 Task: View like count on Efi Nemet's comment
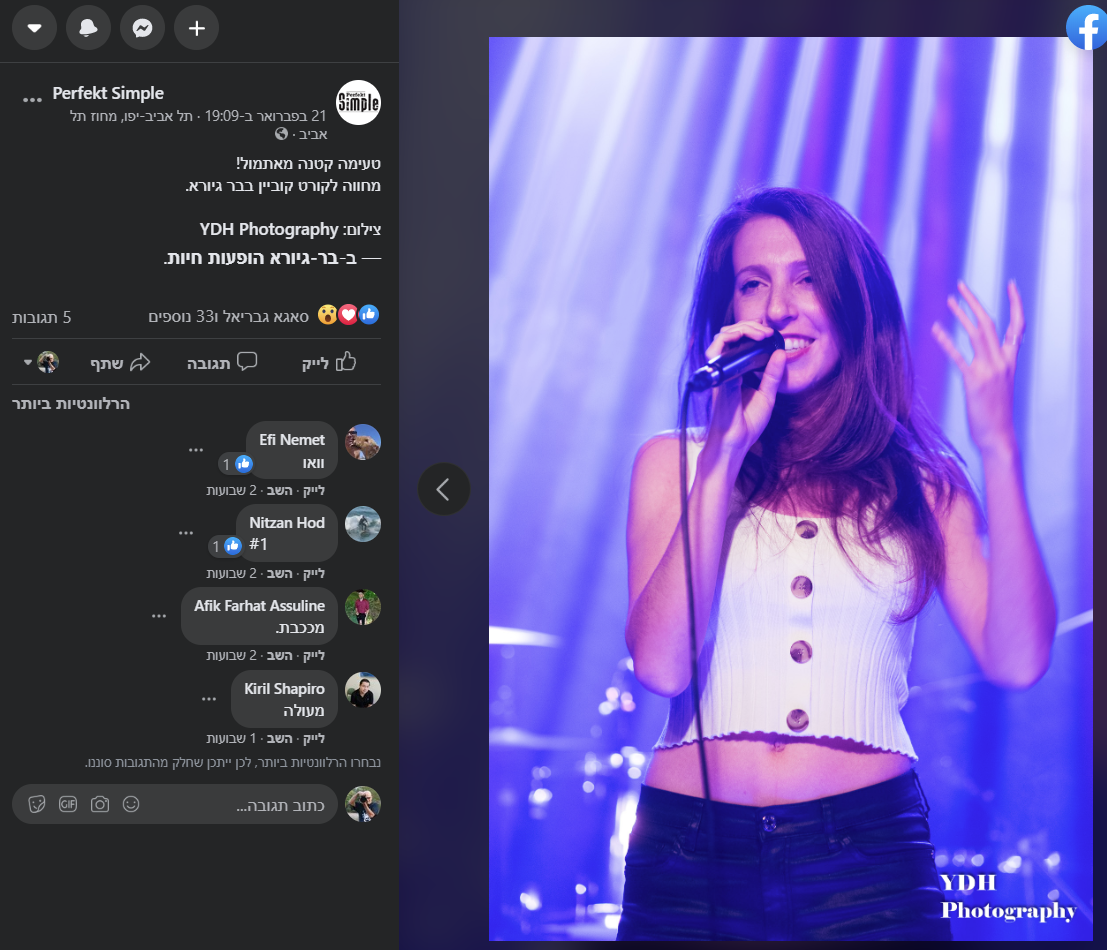[235, 464]
